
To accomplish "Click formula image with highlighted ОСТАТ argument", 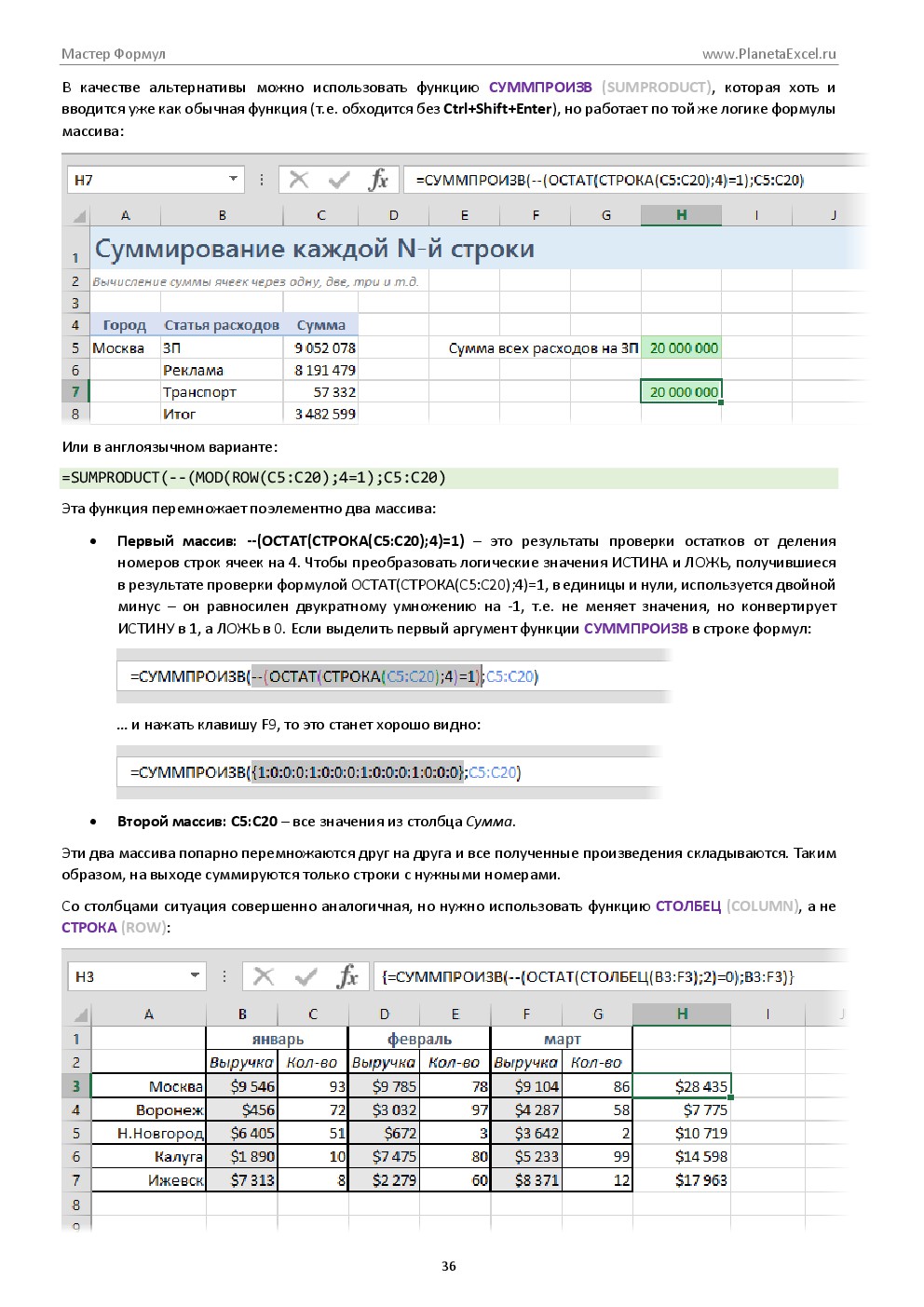I will 393,676.
